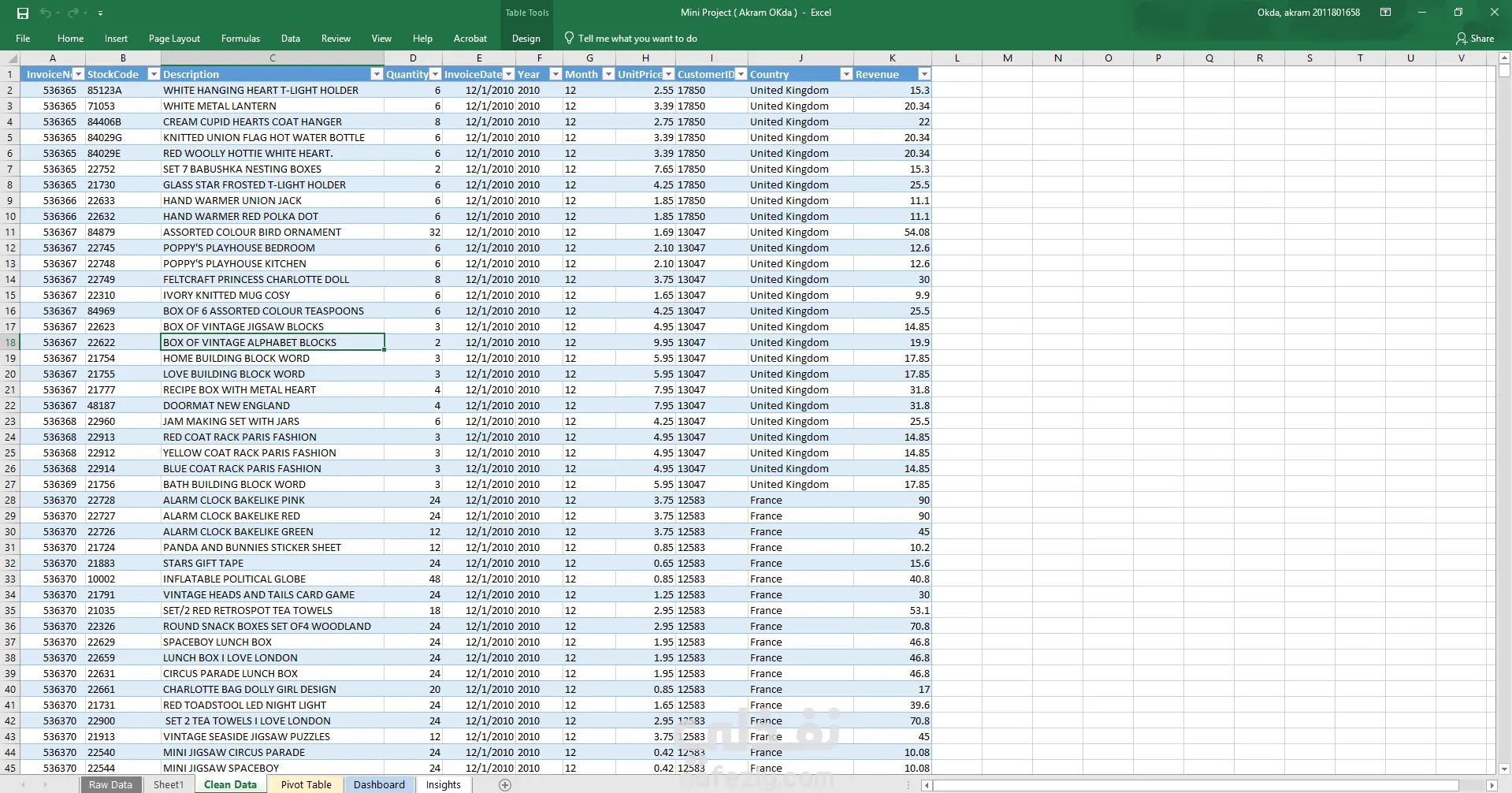Select cell ASSORTED COLOUR BIRD ORNAMENT

(x=273, y=232)
